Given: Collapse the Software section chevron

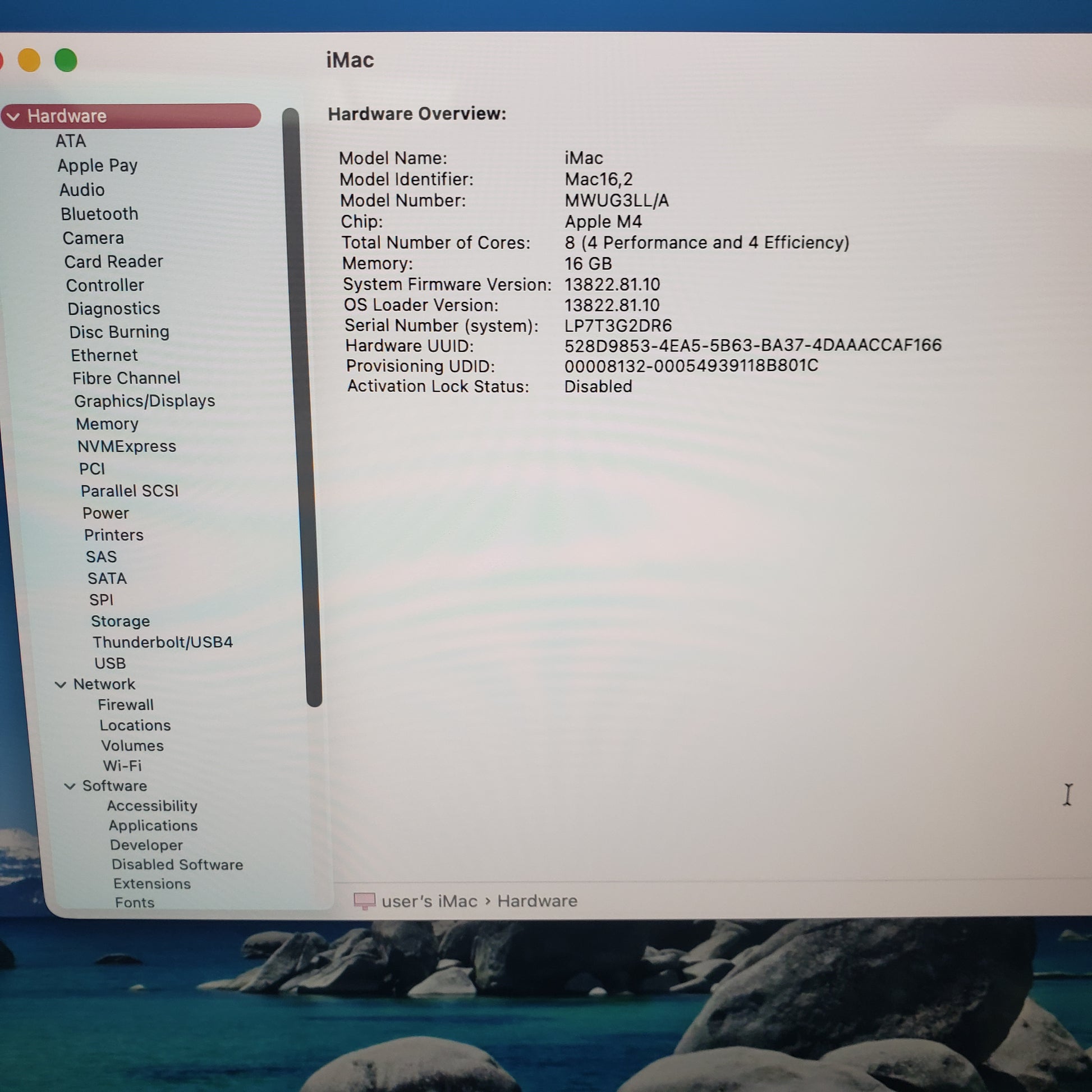Looking at the screenshot, I should coord(70,786).
